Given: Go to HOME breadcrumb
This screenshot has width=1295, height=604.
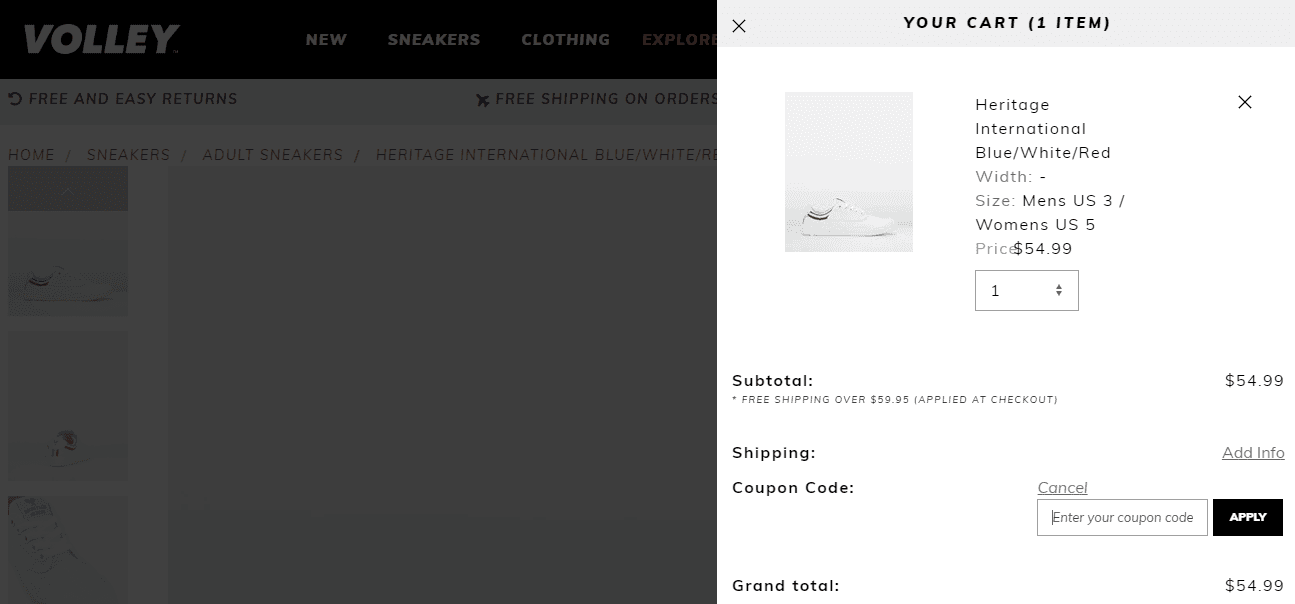Looking at the screenshot, I should click(x=32, y=155).
